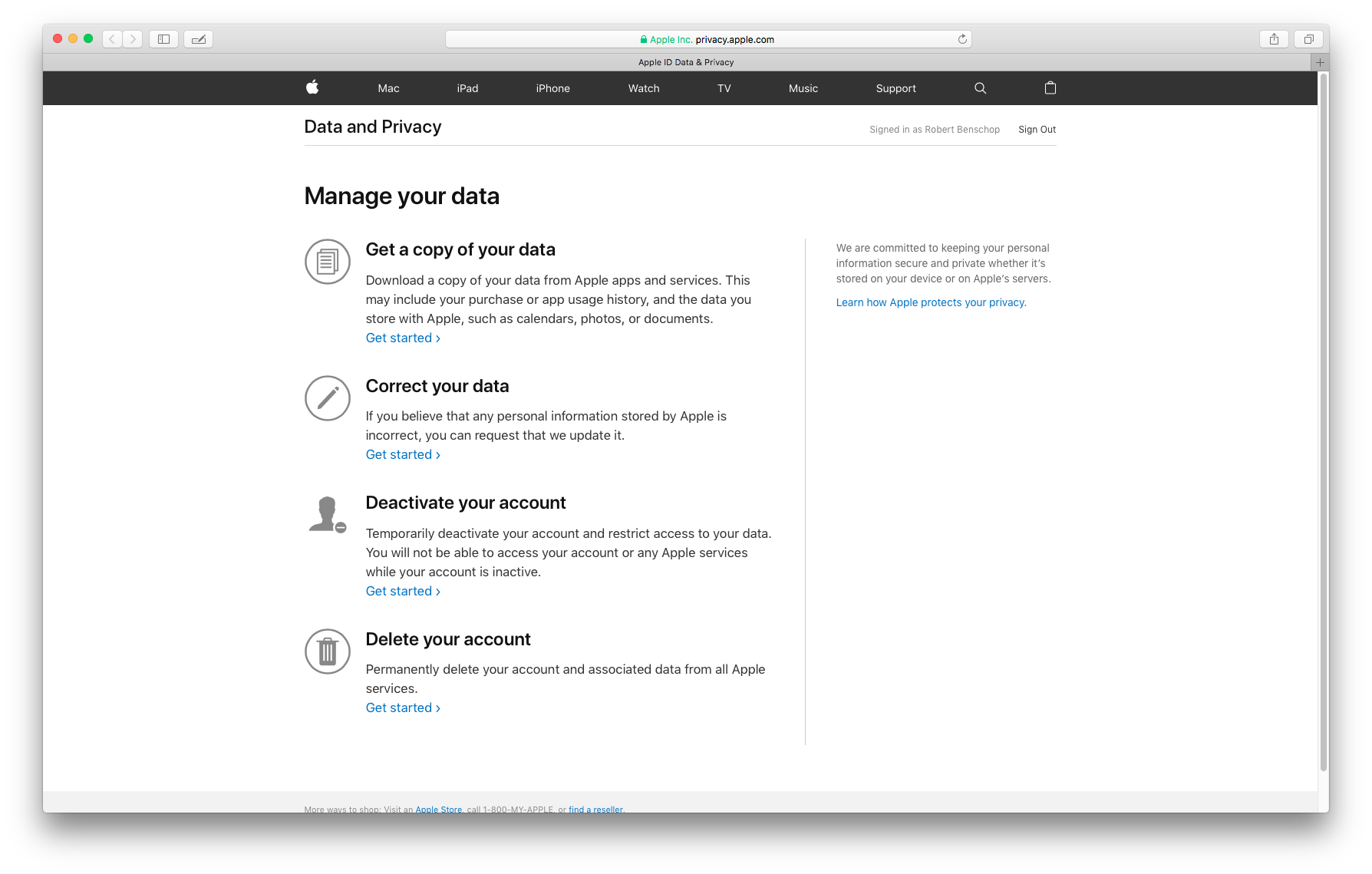Get started deleting your account
The image size is (1372, 874).
(403, 707)
